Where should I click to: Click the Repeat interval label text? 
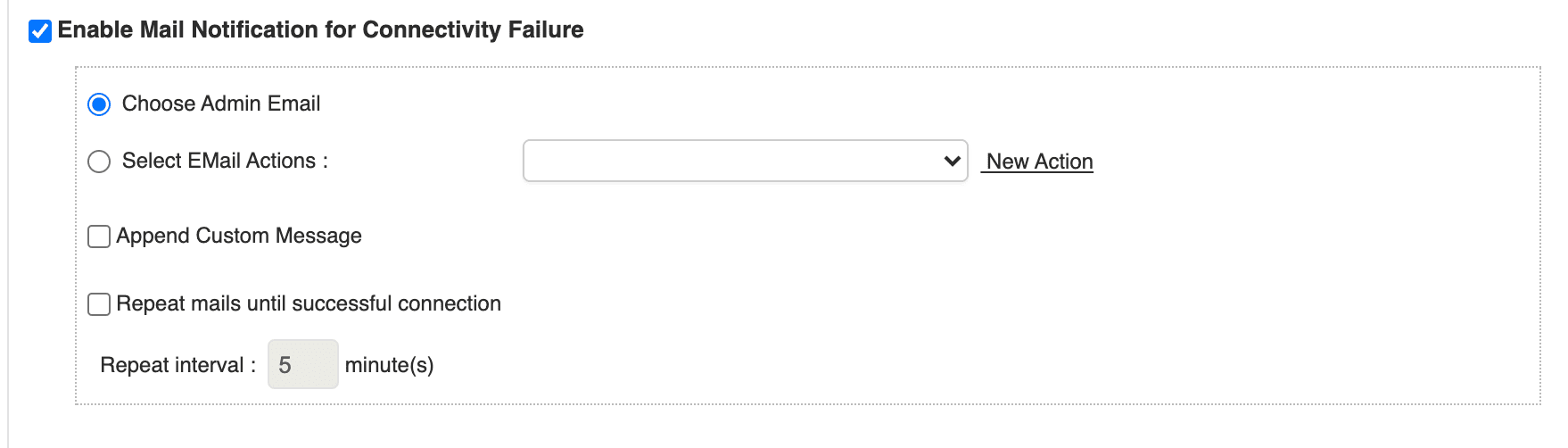[x=177, y=365]
